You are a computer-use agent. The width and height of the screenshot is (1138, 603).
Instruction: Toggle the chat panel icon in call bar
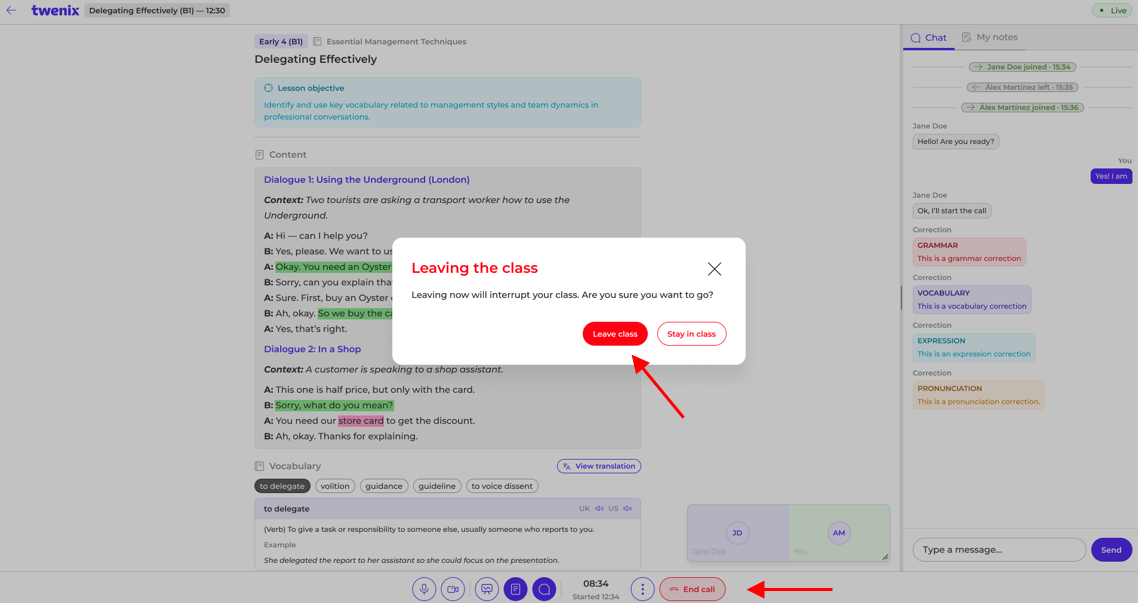tap(544, 589)
